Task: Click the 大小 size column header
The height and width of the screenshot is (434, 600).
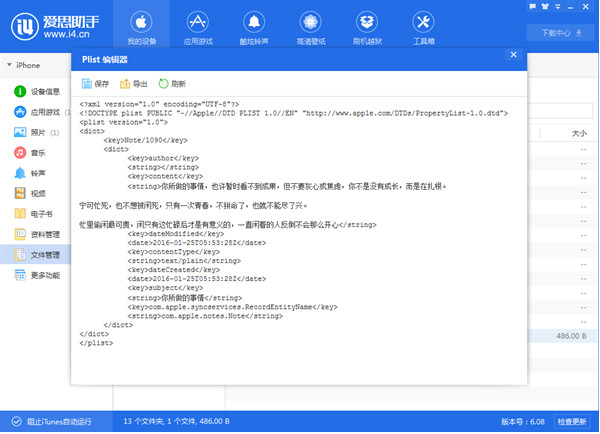Action: coord(579,133)
